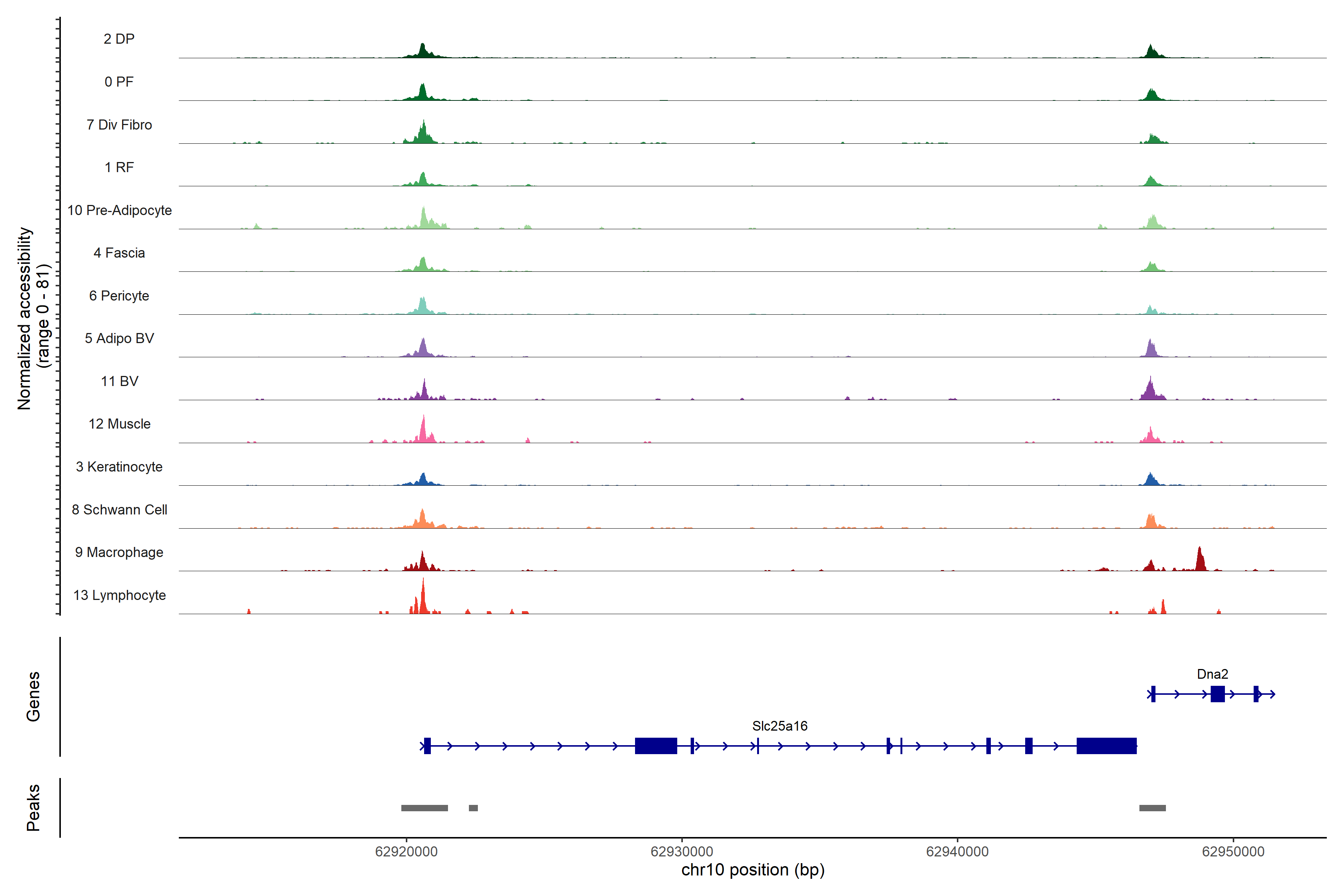Viewport: 1344px width, 896px height.
Task: Click the small gray peak bar
Action: coord(473,808)
